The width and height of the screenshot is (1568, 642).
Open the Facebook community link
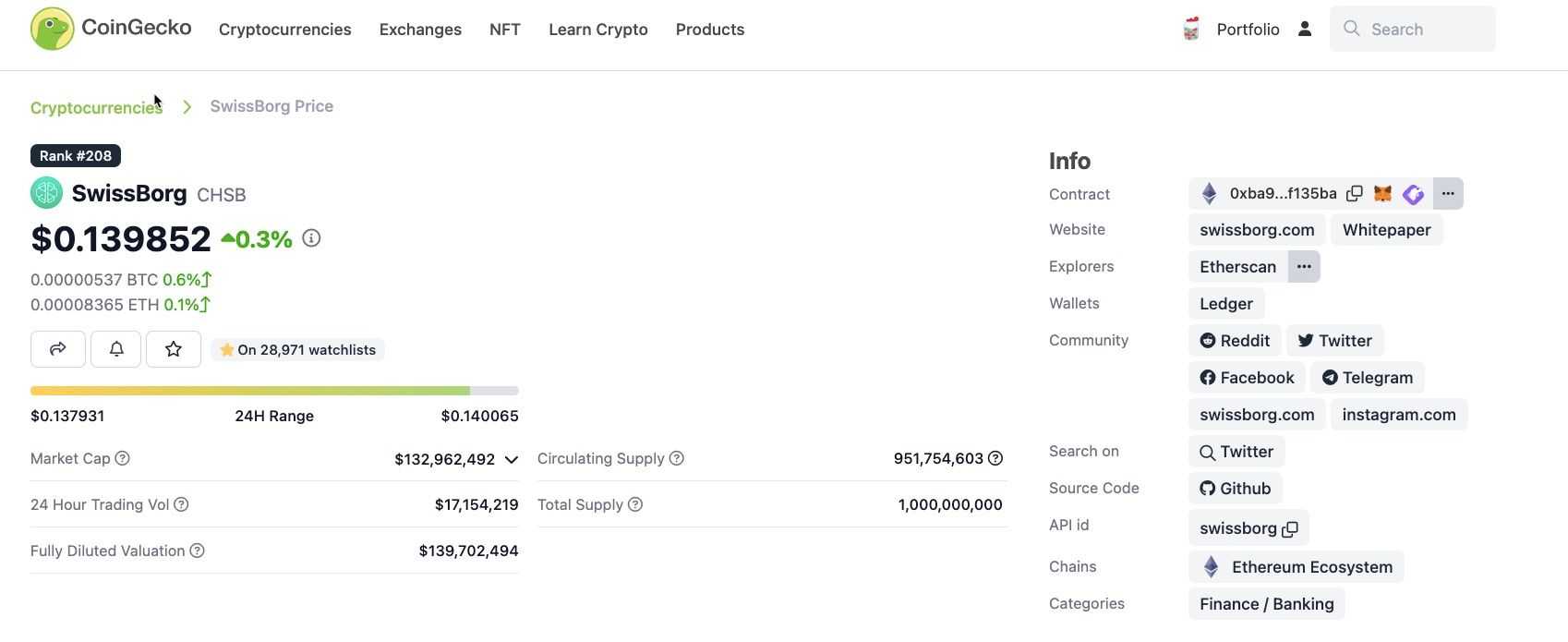coord(1247,378)
